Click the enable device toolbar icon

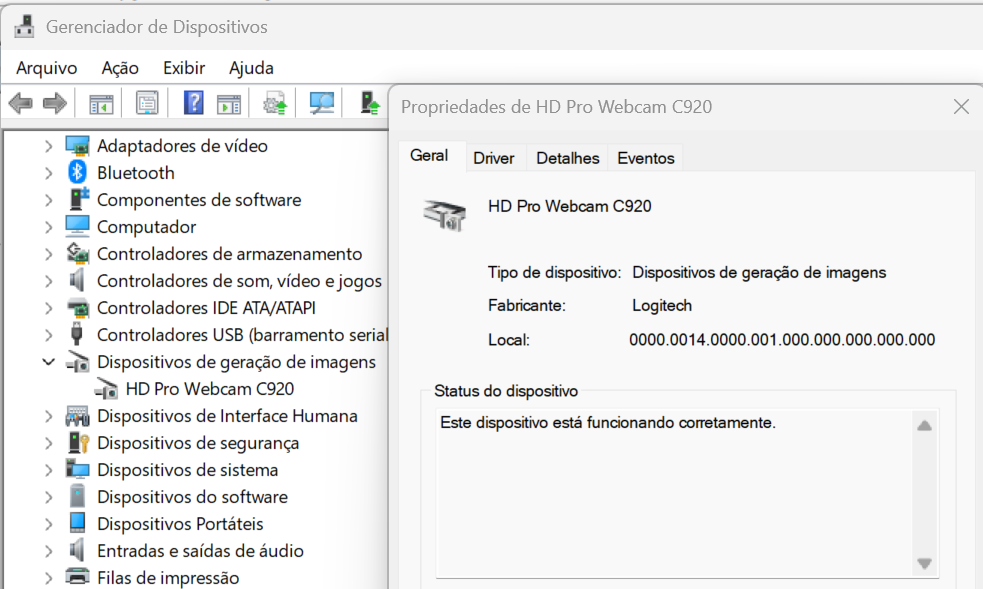369,103
